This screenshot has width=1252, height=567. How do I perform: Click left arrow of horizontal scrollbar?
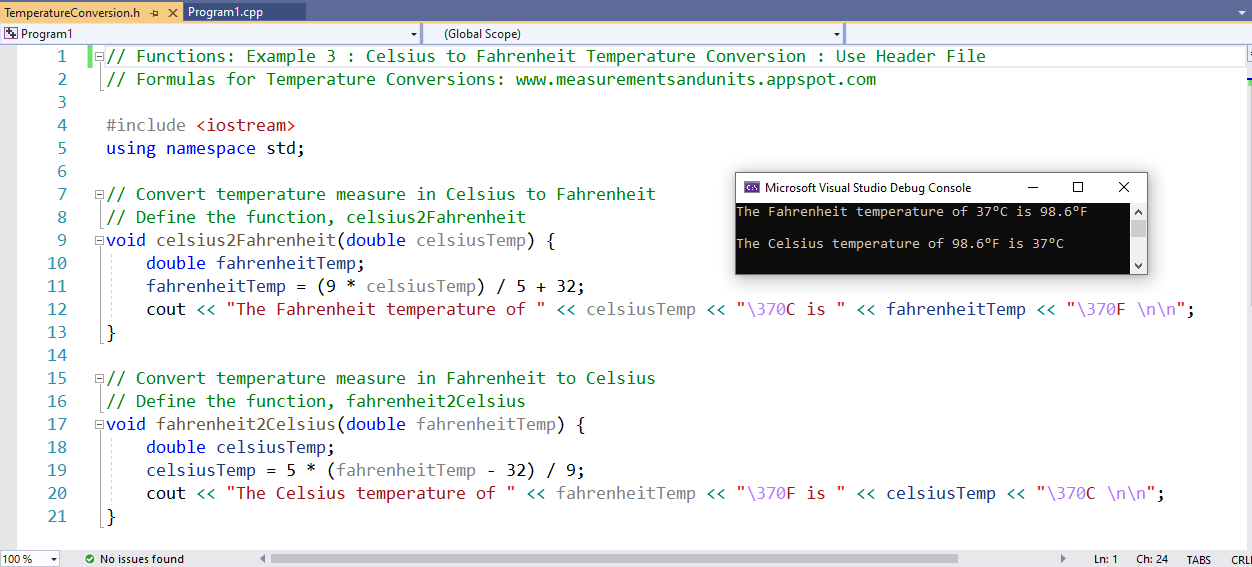pos(263,559)
